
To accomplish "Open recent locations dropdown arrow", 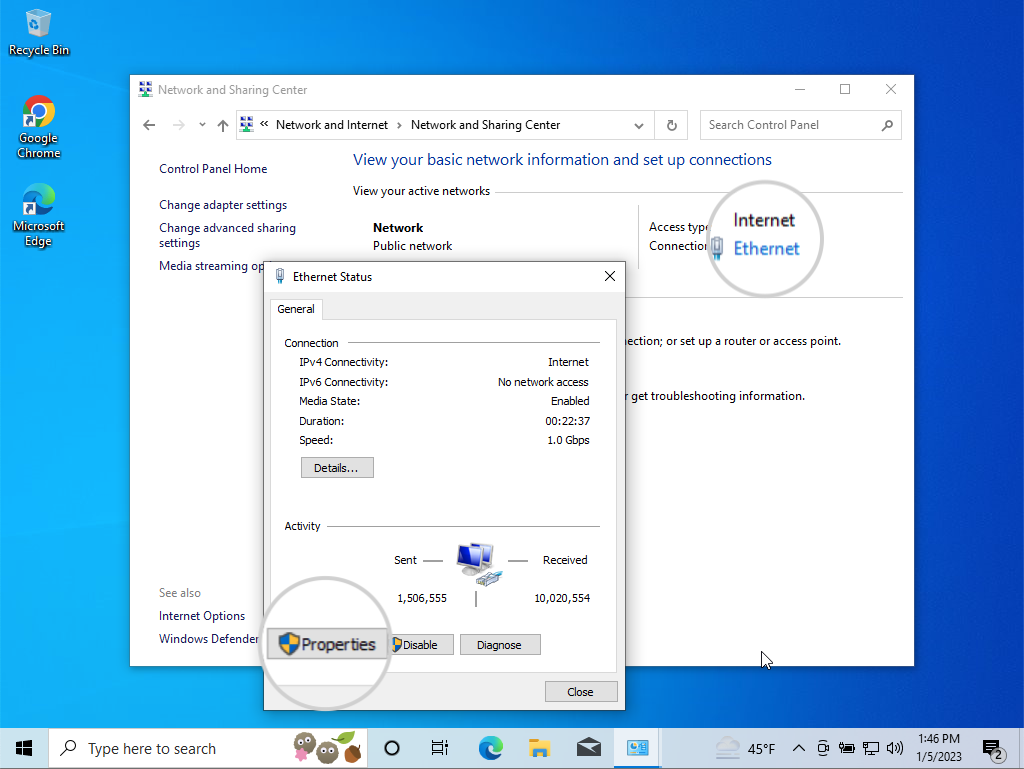I will [x=202, y=125].
